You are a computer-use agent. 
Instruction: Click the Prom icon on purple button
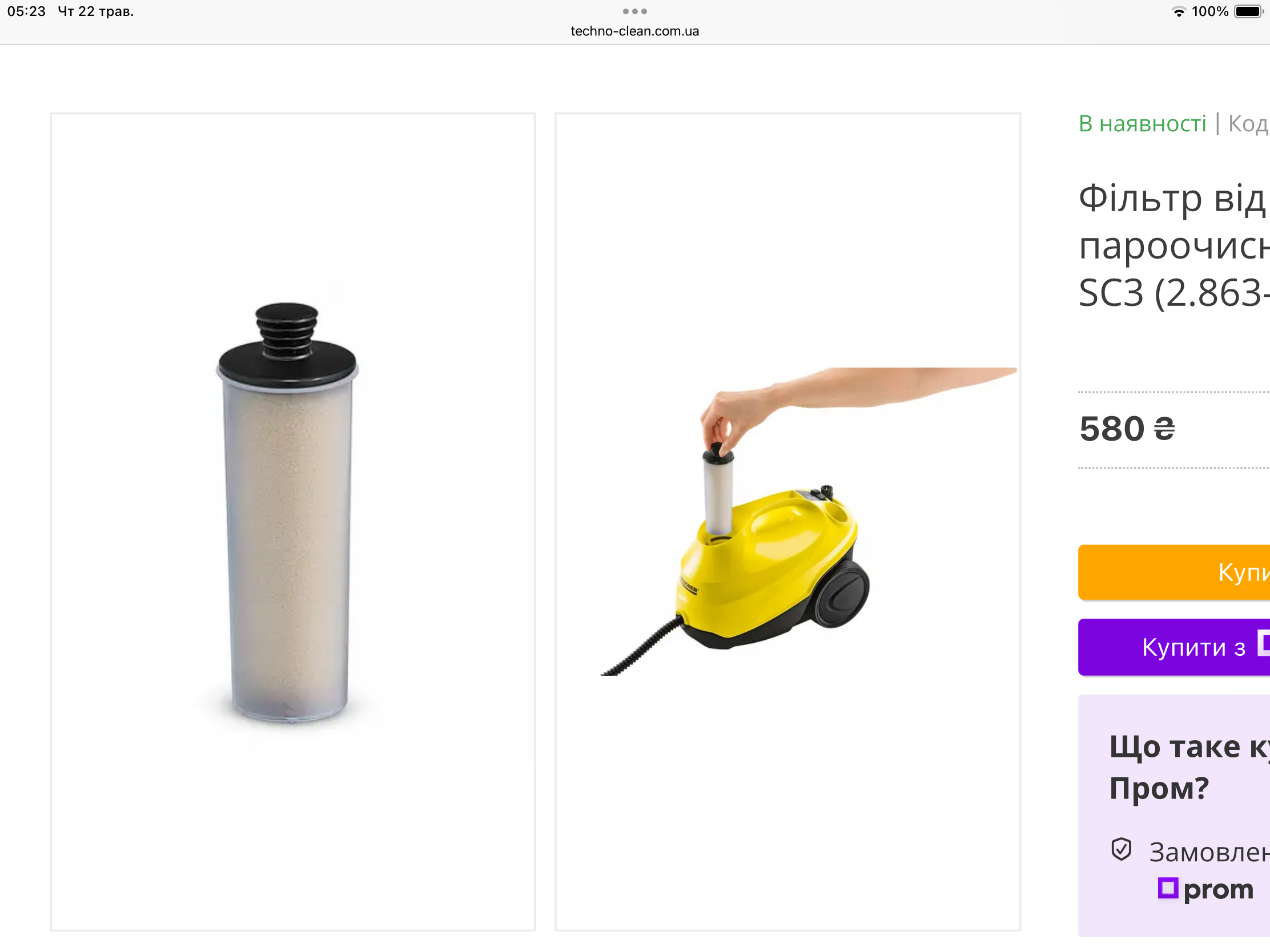tap(1263, 643)
